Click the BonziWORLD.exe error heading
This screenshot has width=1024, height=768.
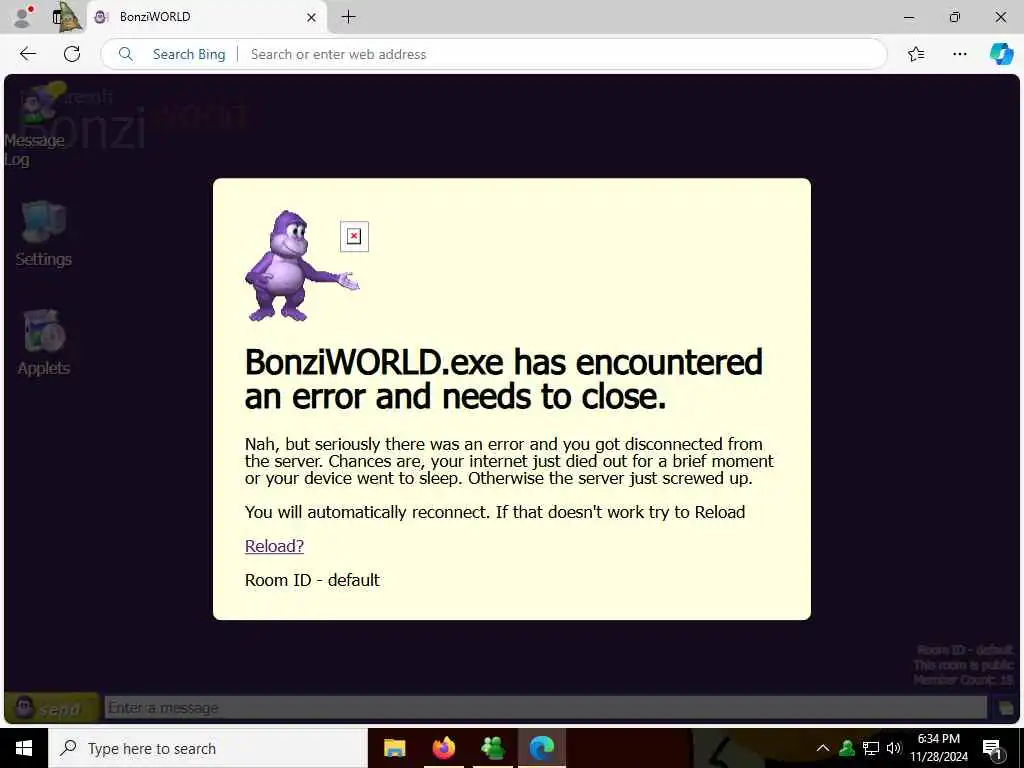(504, 379)
